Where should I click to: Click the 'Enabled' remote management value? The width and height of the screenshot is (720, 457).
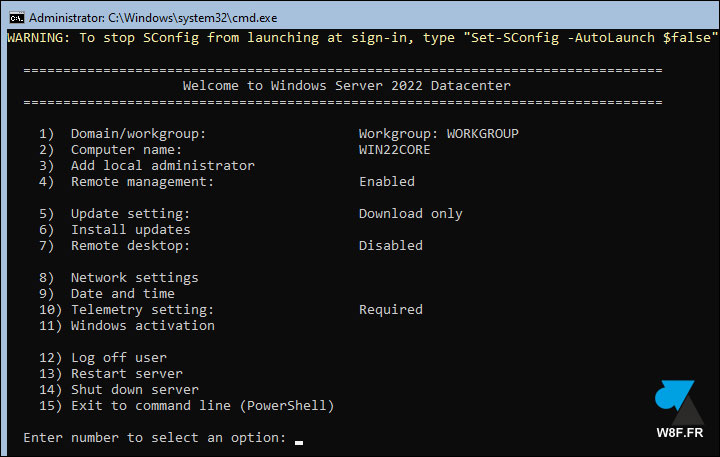(387, 182)
